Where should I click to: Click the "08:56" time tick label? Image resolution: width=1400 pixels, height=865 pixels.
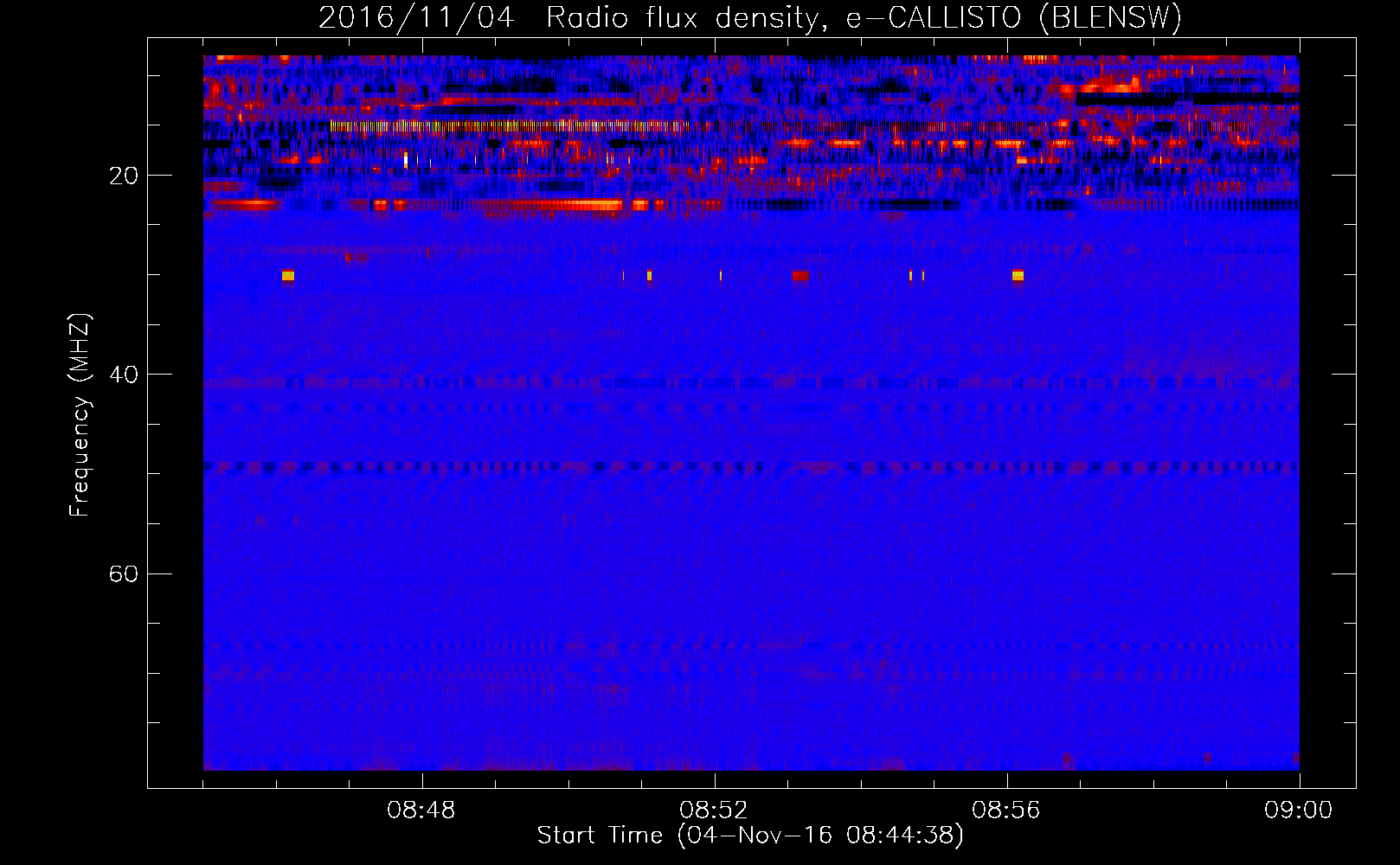point(1006,810)
